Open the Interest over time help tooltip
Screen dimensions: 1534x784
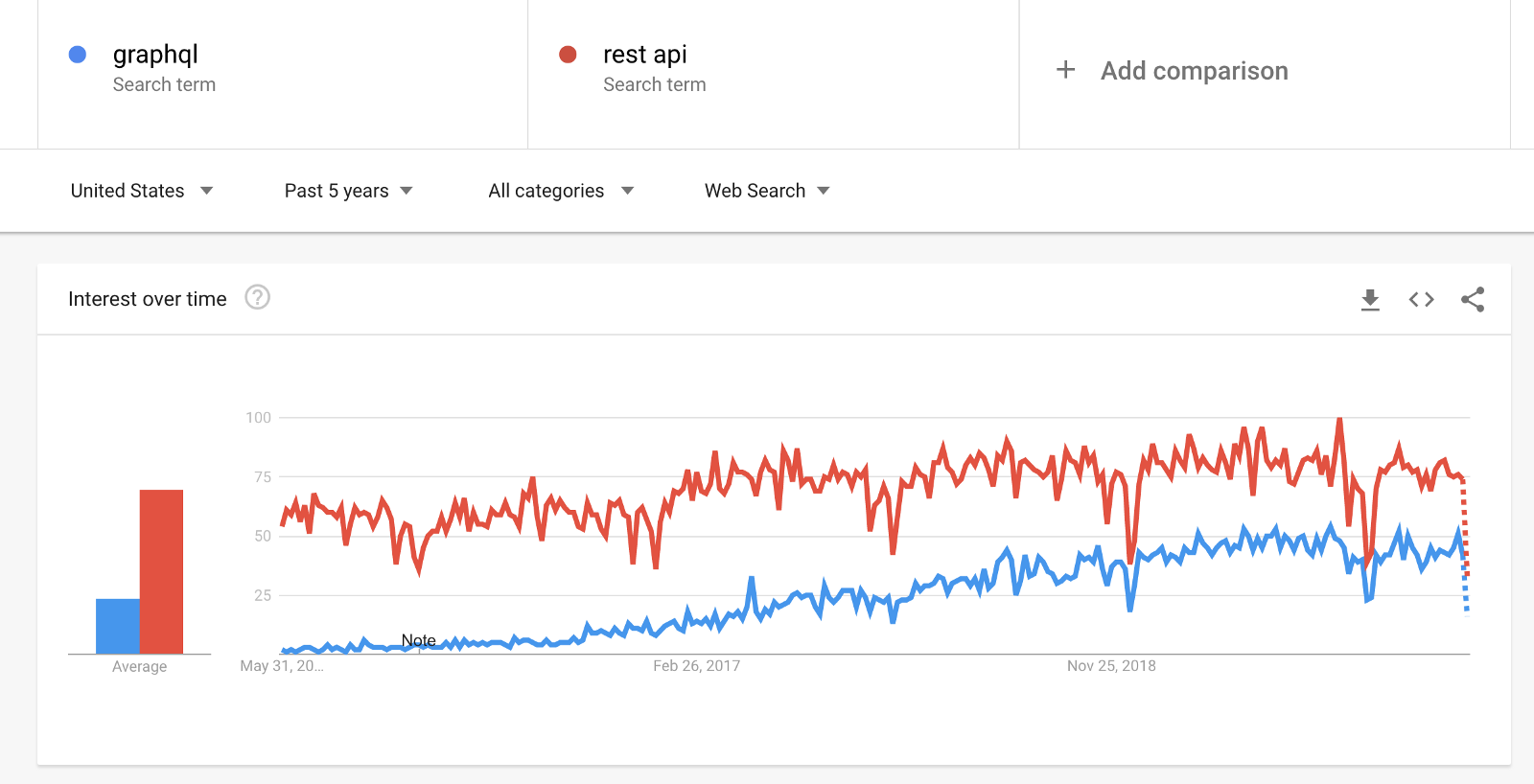coord(256,298)
